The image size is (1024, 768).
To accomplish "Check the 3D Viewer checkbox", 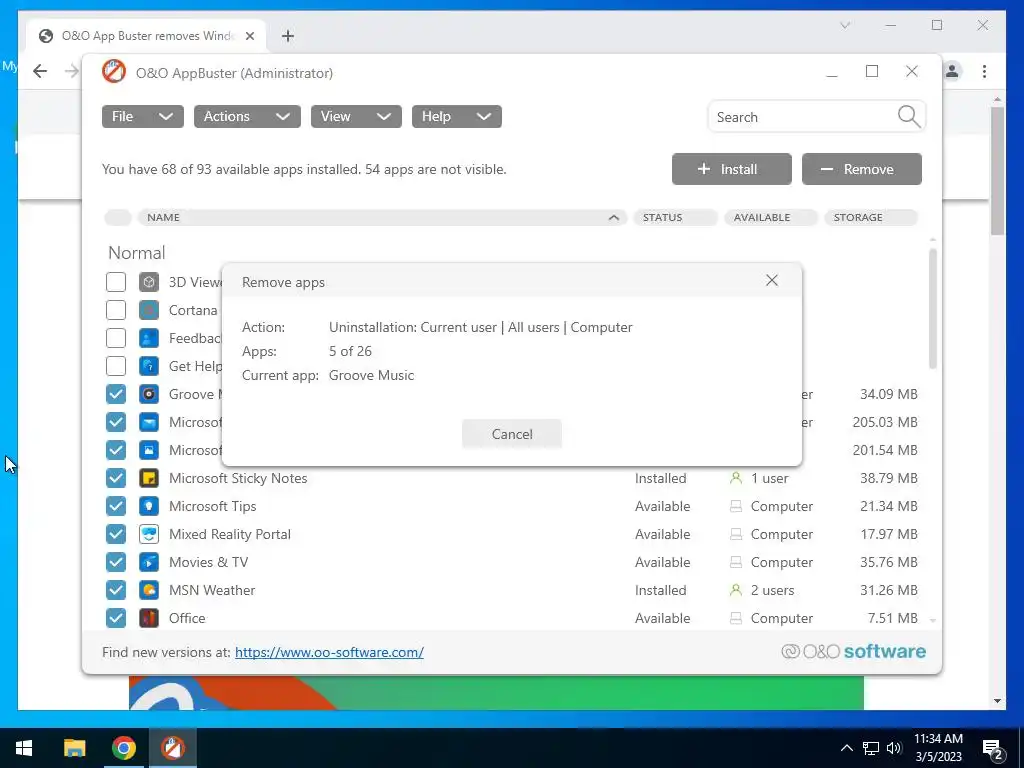I will pos(116,282).
